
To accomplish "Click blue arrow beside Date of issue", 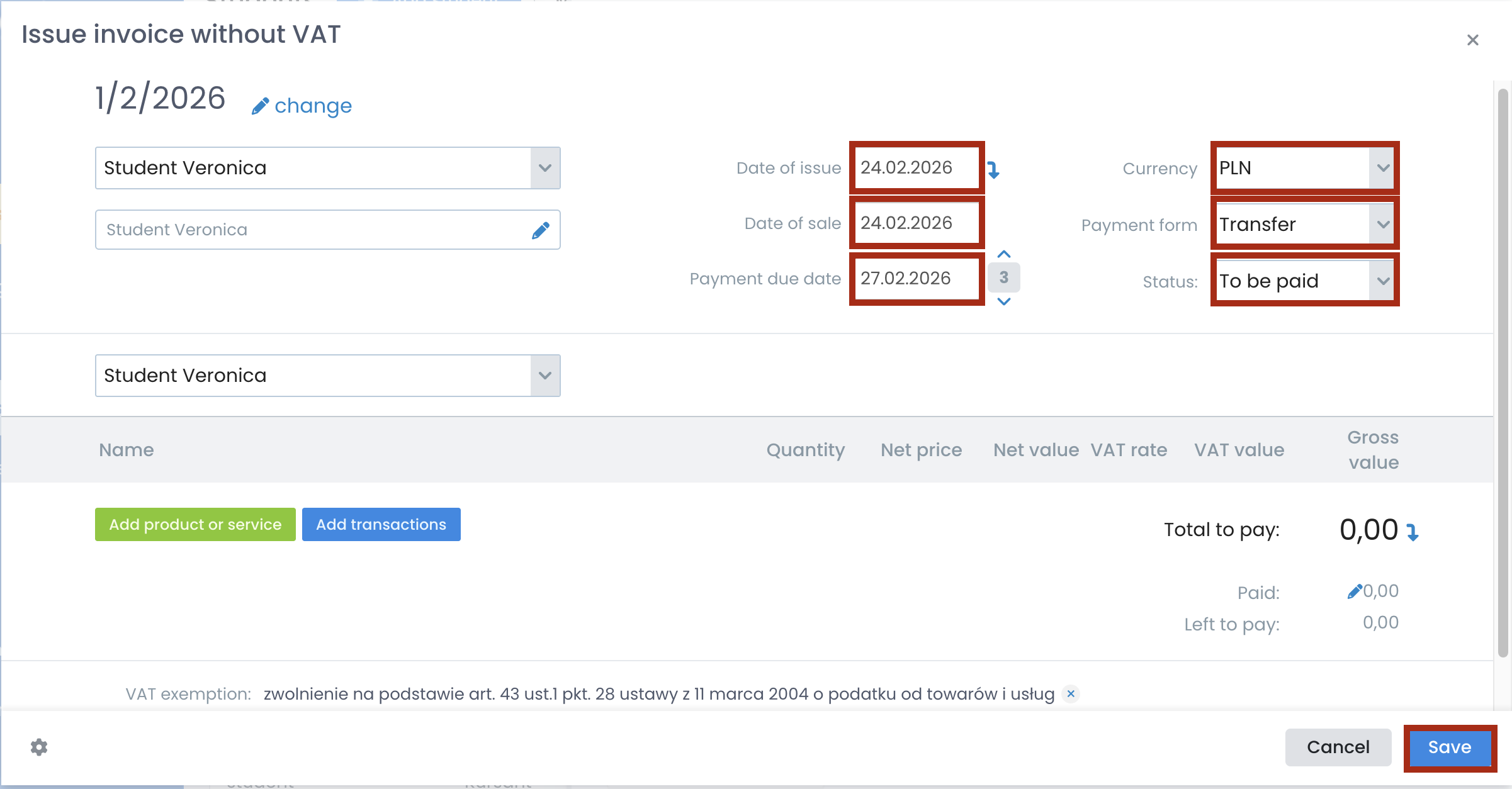I will tap(993, 170).
